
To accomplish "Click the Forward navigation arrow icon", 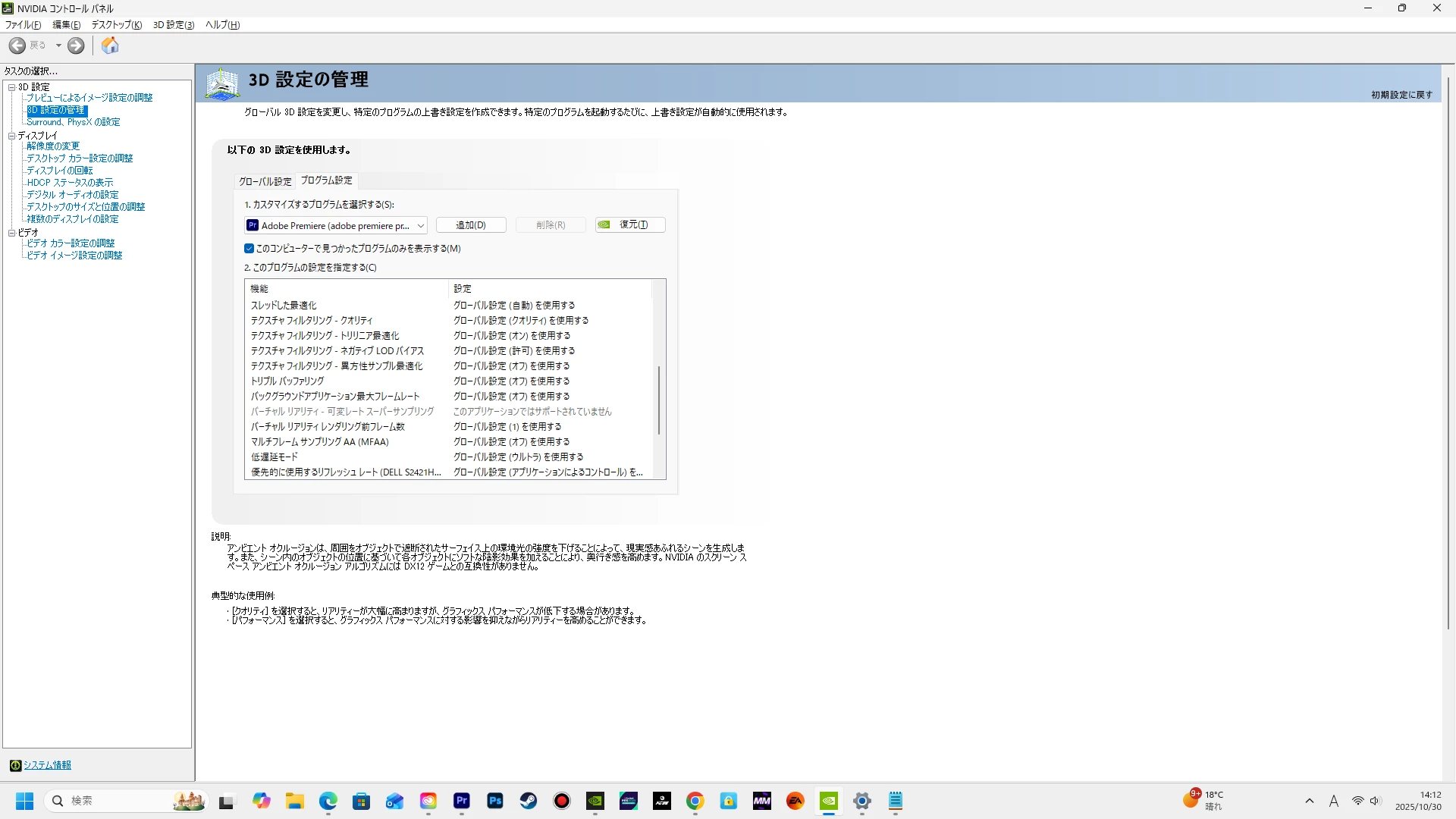I will pyautogui.click(x=76, y=46).
